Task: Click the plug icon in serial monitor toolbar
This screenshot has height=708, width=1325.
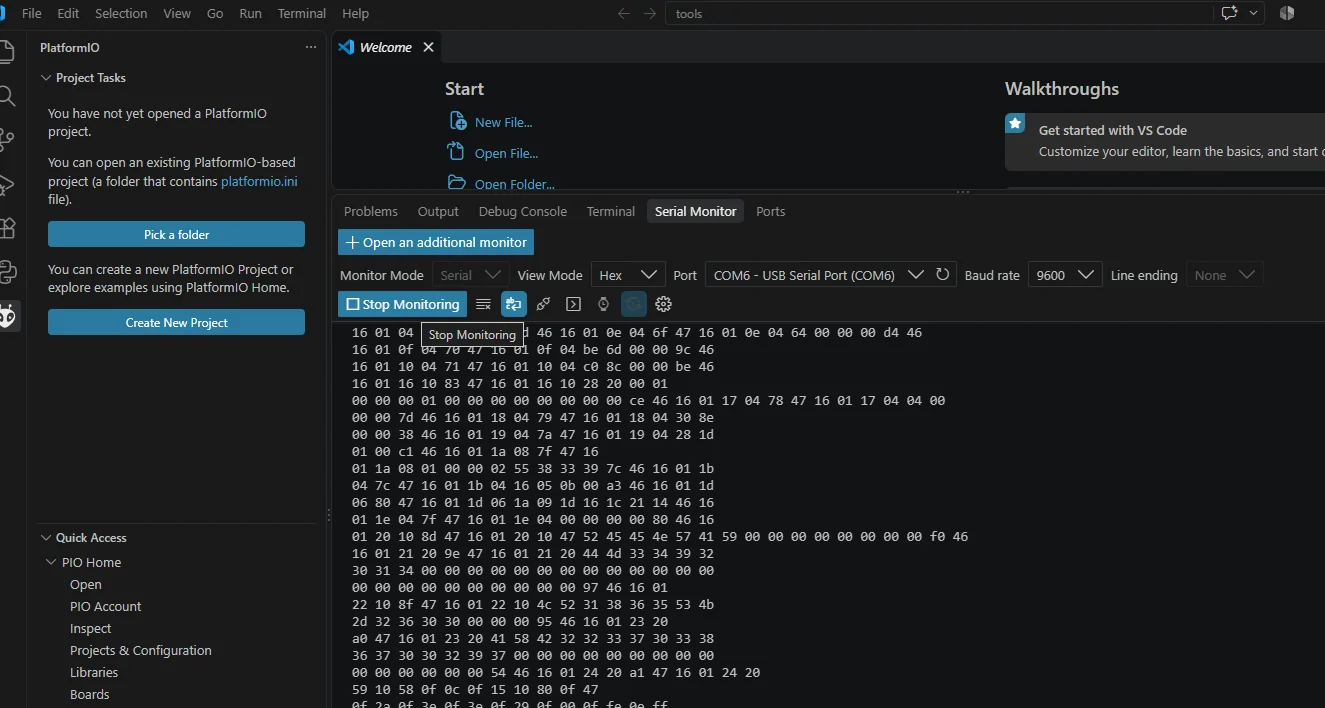Action: click(543, 304)
